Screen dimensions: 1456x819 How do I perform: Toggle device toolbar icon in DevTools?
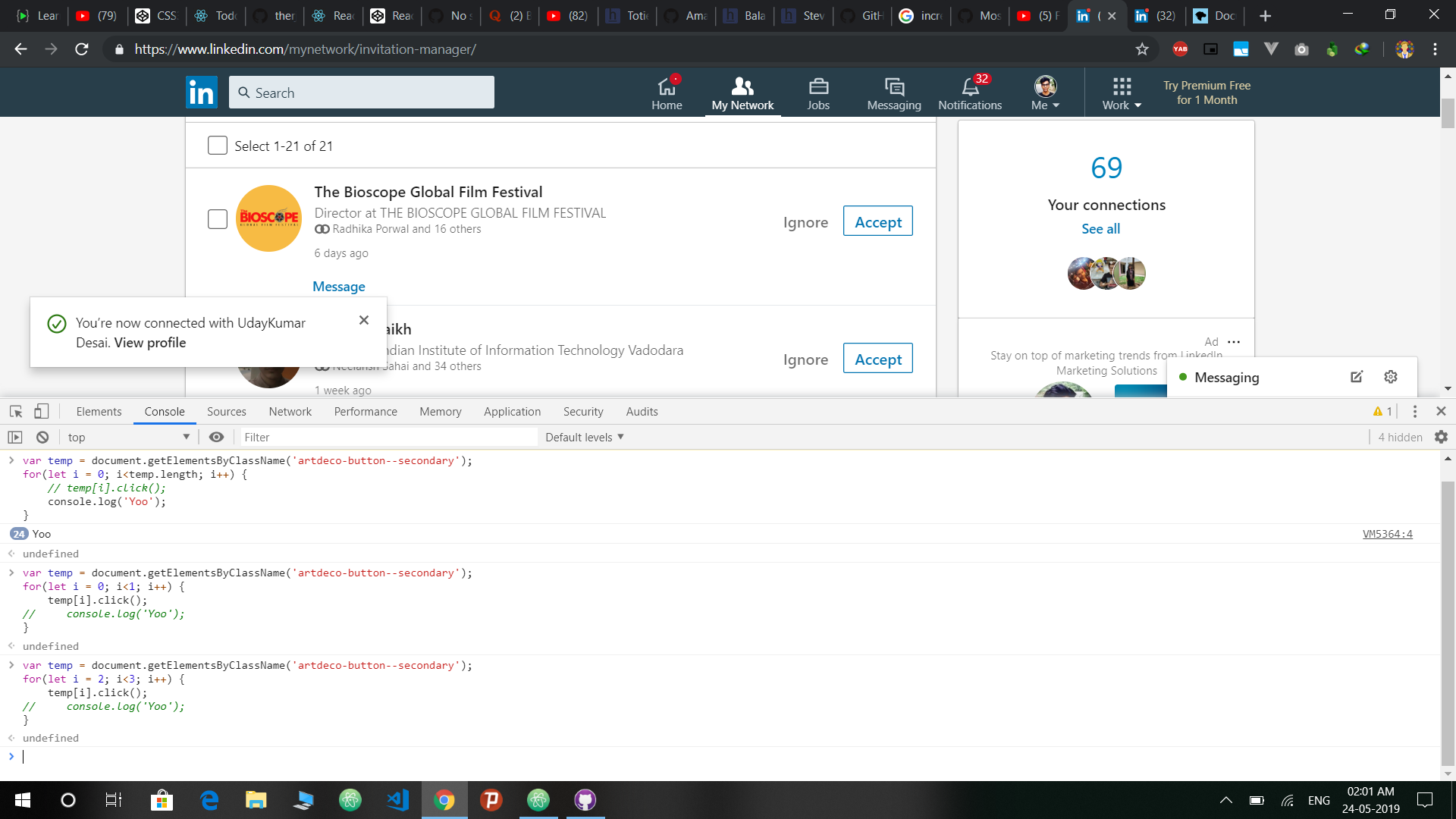(x=42, y=411)
